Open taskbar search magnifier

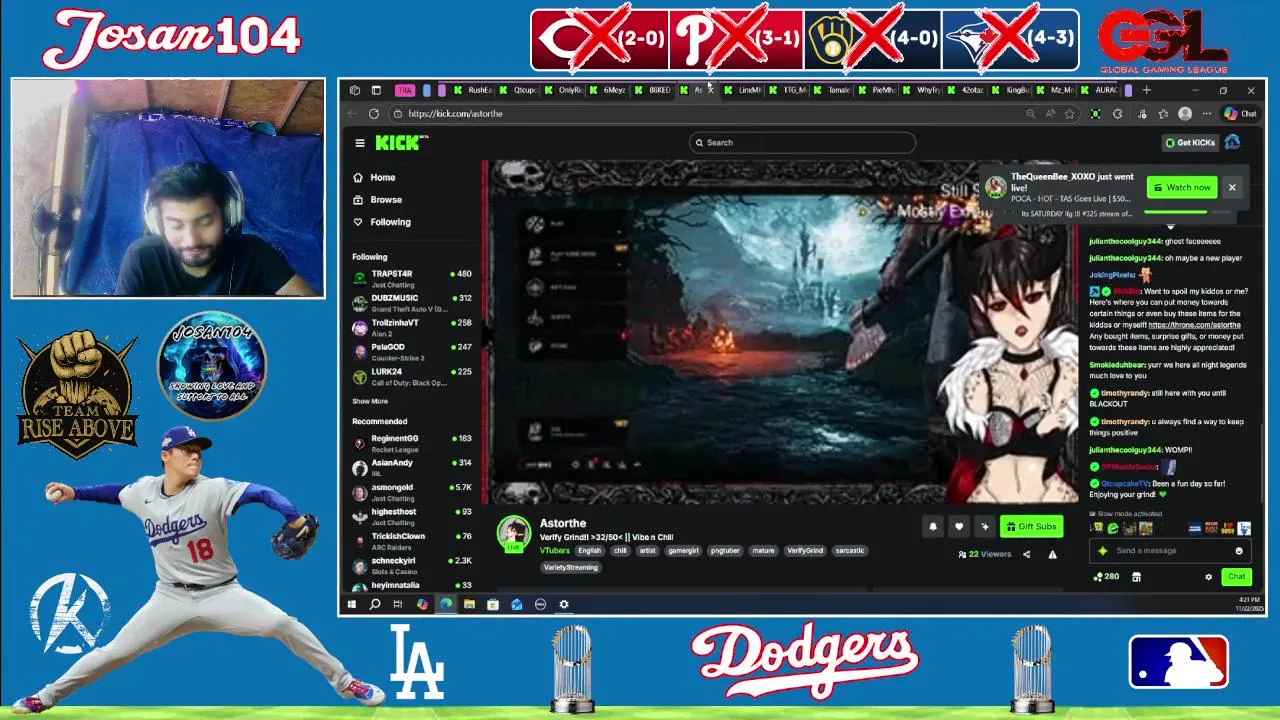(x=375, y=604)
